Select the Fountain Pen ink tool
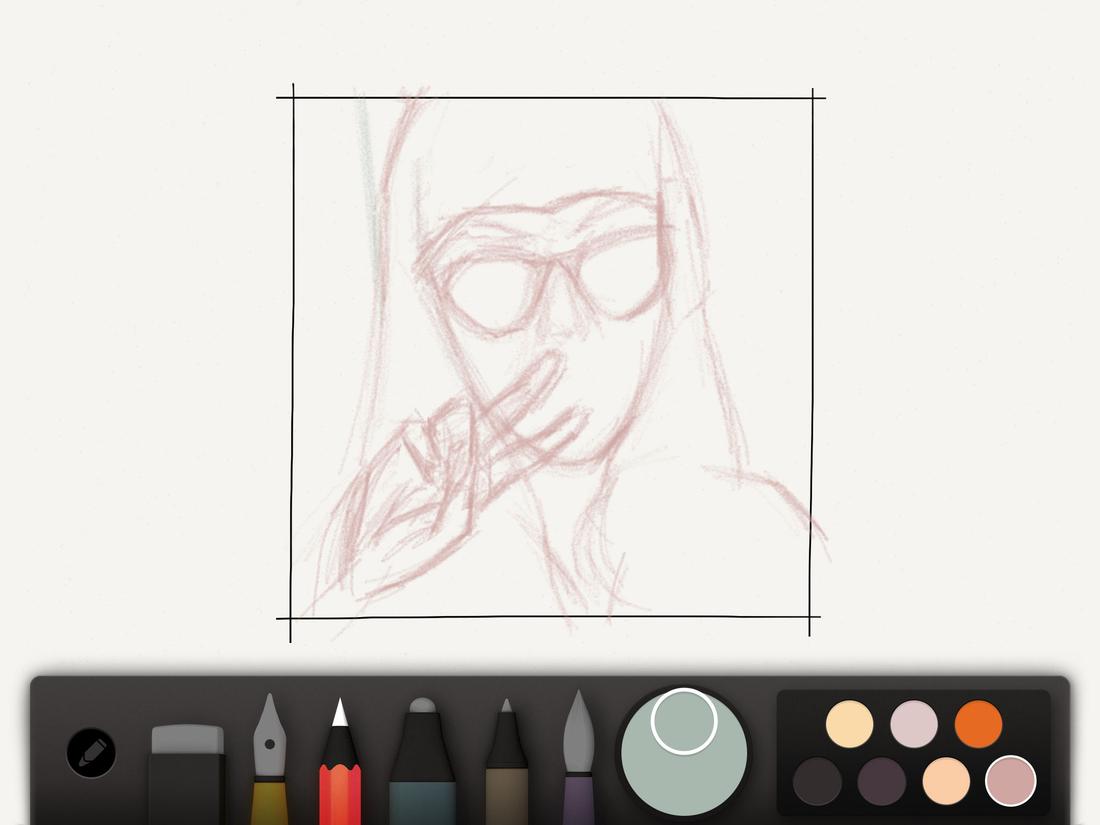The height and width of the screenshot is (825, 1100). point(270,750)
